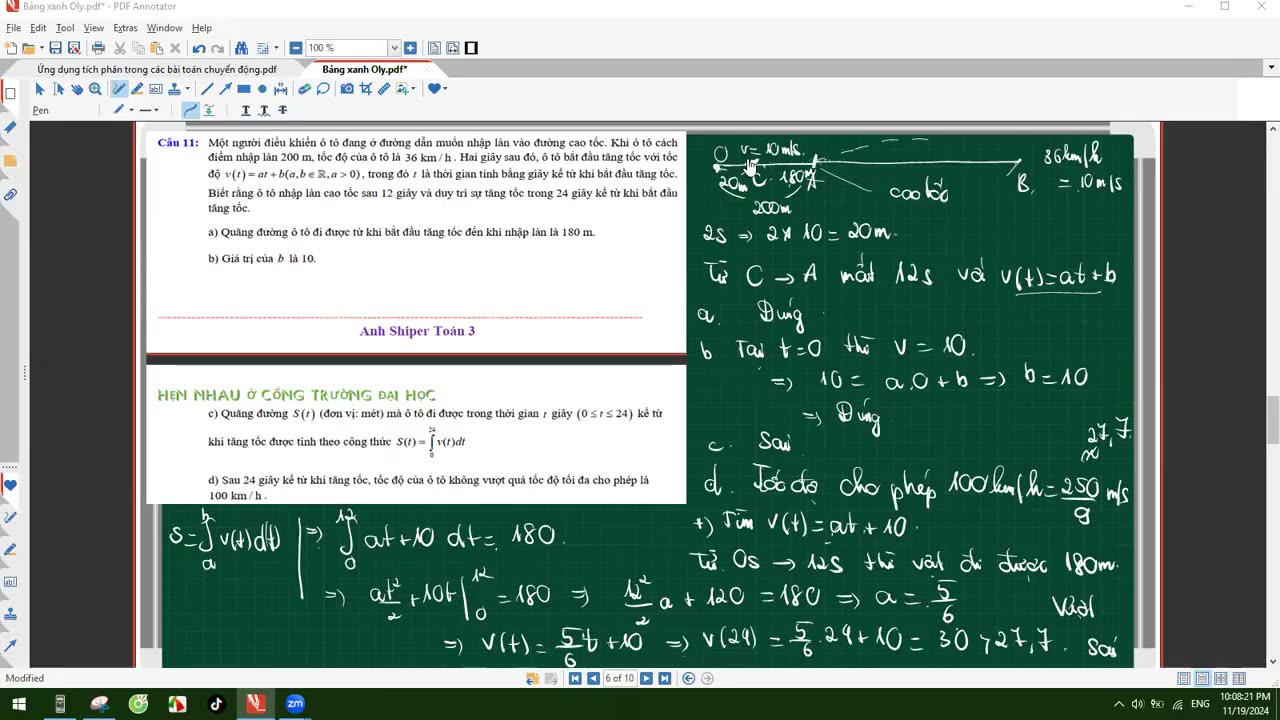
Task: Click the Redo arrow icon
Action: click(217, 48)
